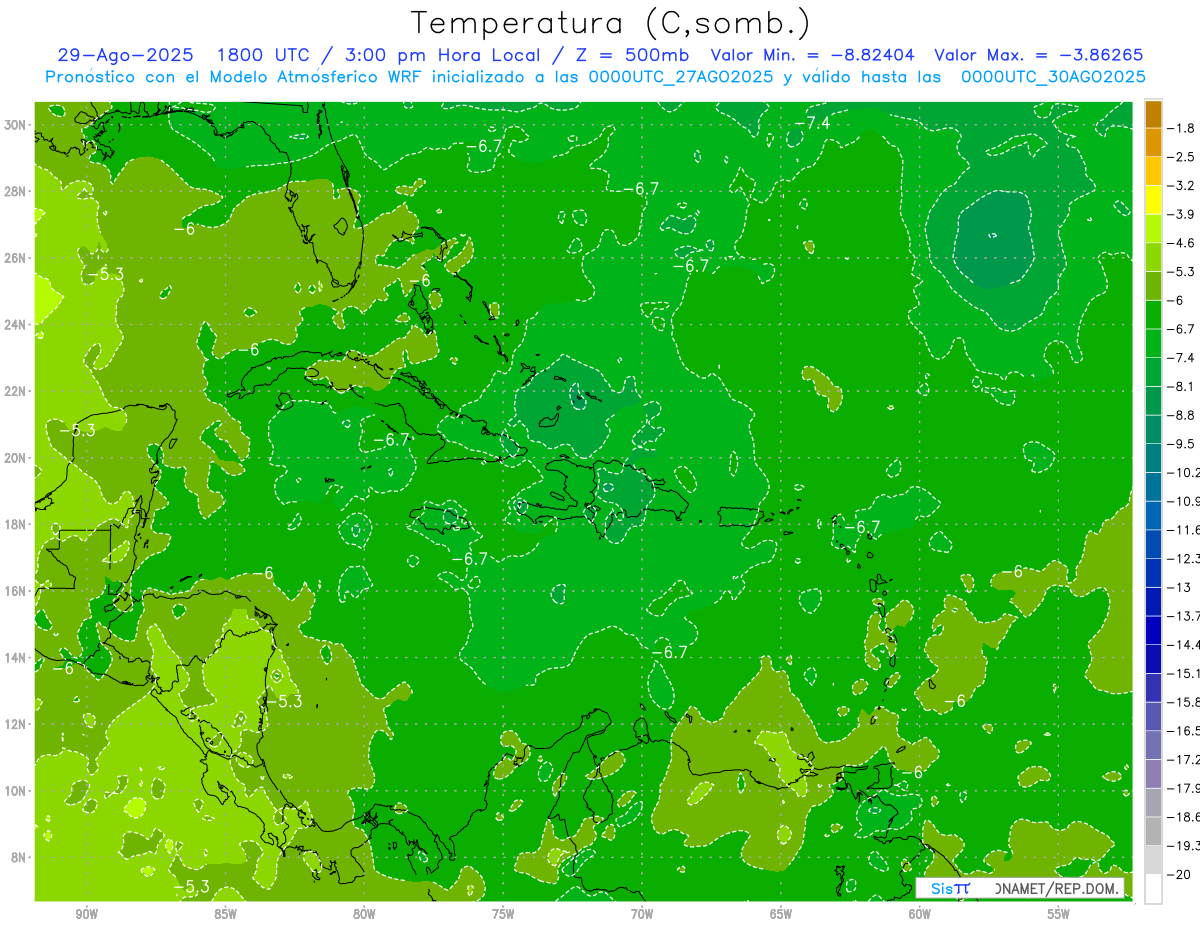Click the dark blue swatch between -13.7 and -14.4
The height and width of the screenshot is (927, 1200).
tap(1153, 630)
